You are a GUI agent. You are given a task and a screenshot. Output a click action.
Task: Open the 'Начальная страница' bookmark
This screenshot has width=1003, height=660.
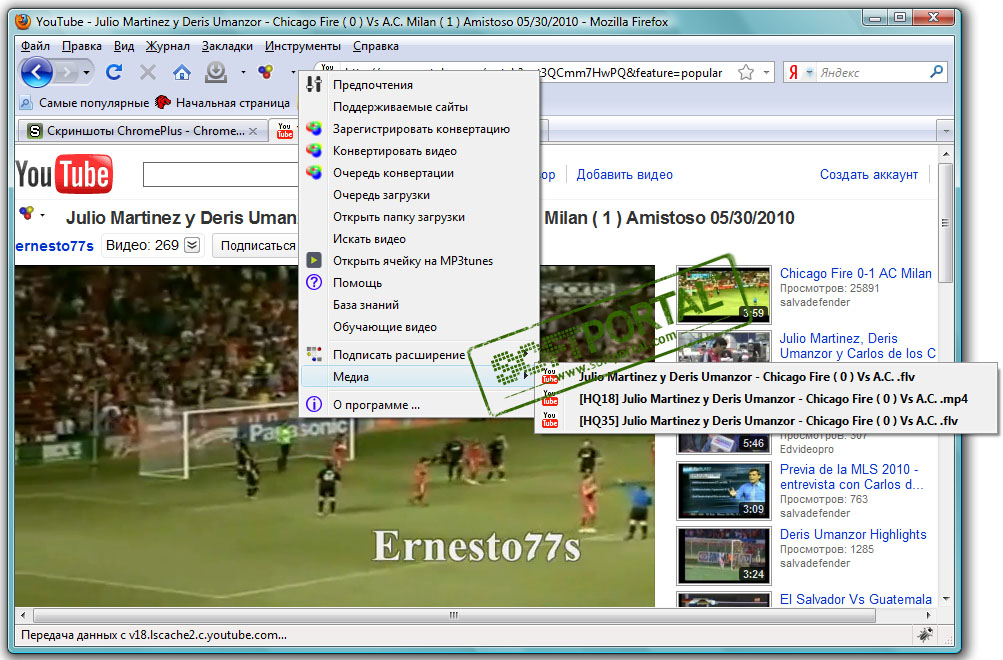[223, 102]
